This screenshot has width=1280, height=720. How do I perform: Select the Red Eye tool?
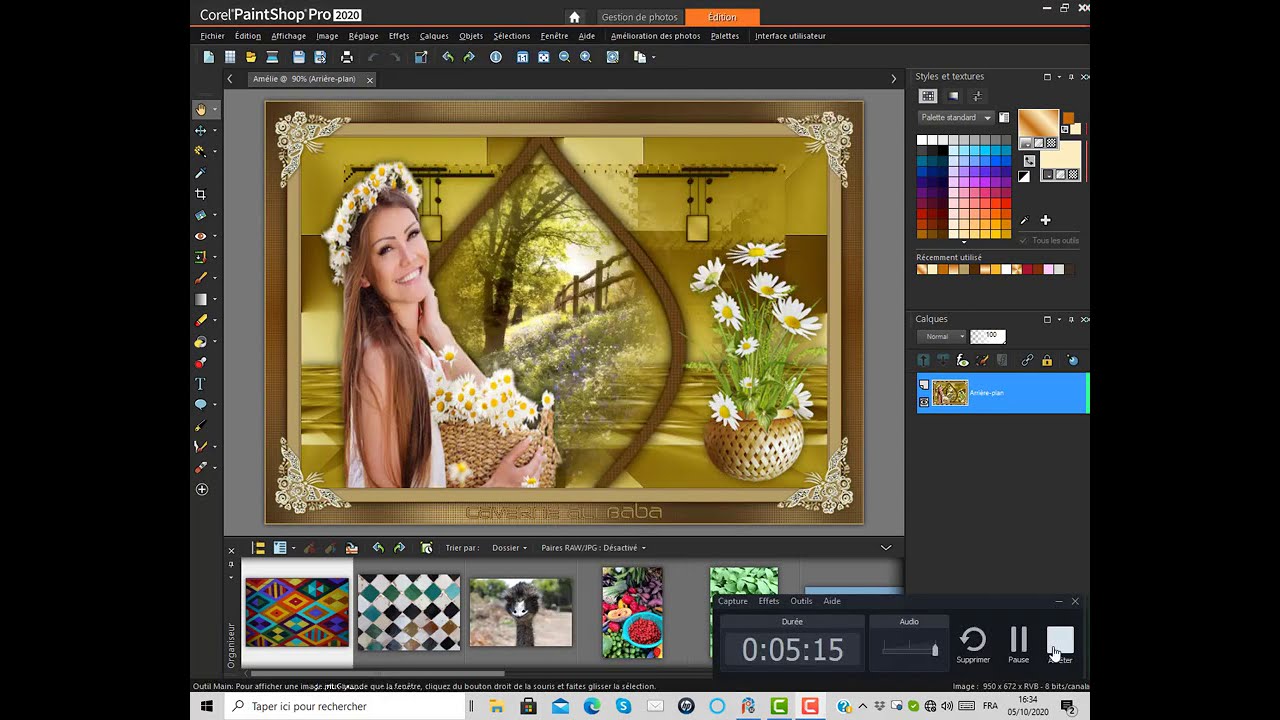[201, 236]
